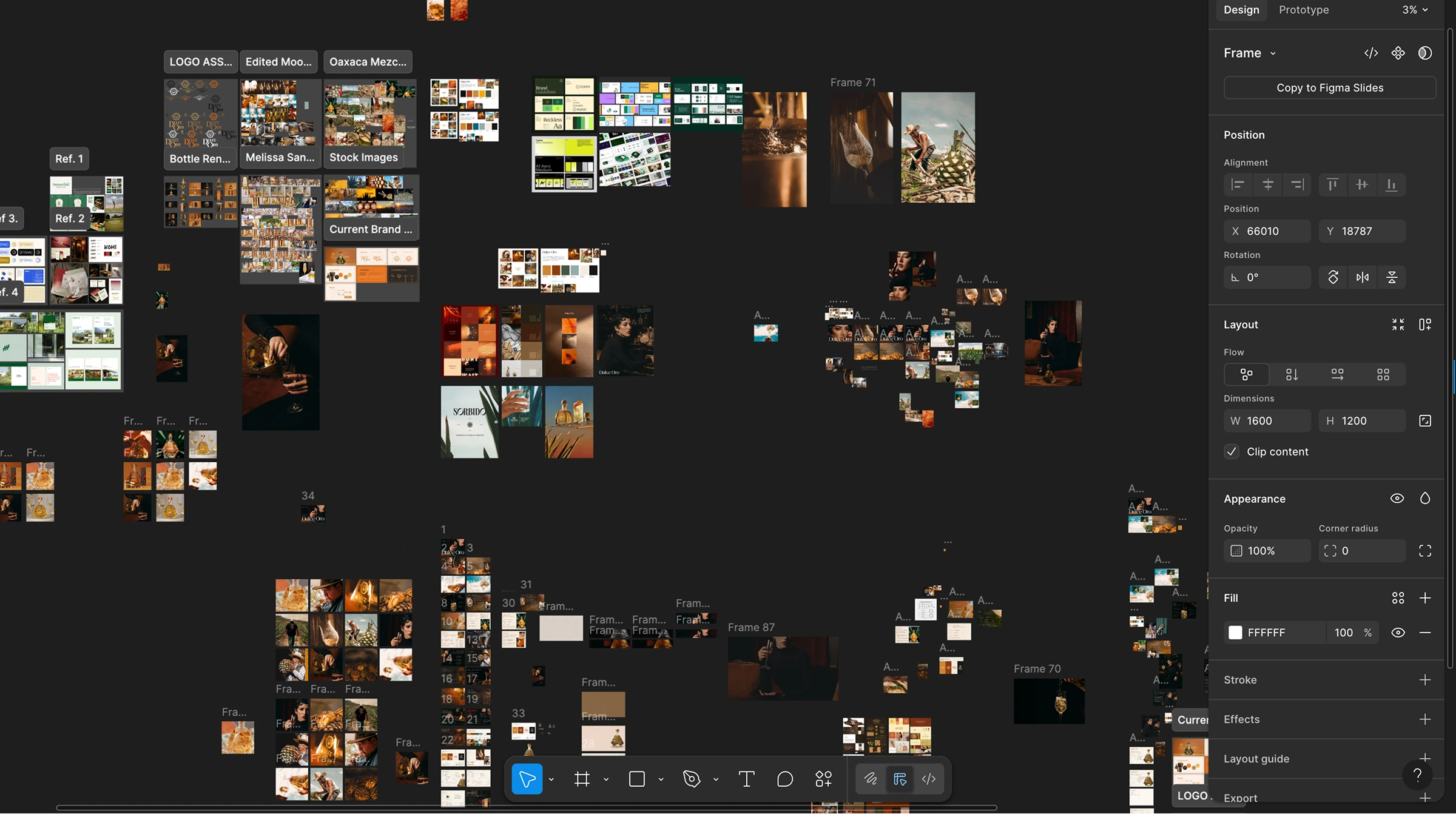Toggle layer visibility in Appearance section
1456x814 pixels.
[x=1397, y=499]
